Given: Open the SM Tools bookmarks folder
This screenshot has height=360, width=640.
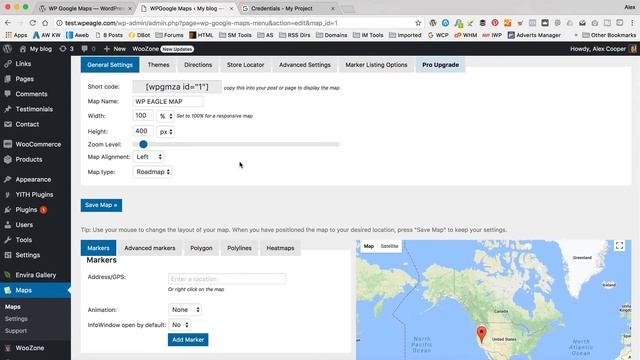Looking at the screenshot, I should coord(235,35).
